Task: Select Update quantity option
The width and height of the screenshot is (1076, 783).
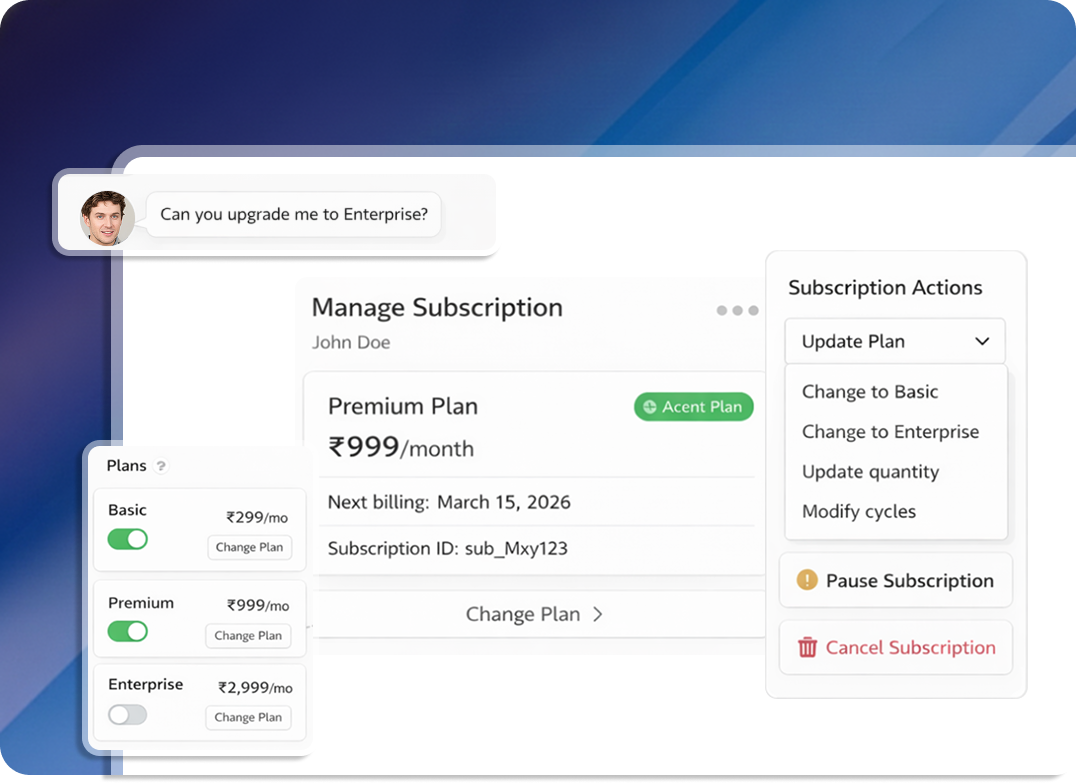Action: [870, 471]
